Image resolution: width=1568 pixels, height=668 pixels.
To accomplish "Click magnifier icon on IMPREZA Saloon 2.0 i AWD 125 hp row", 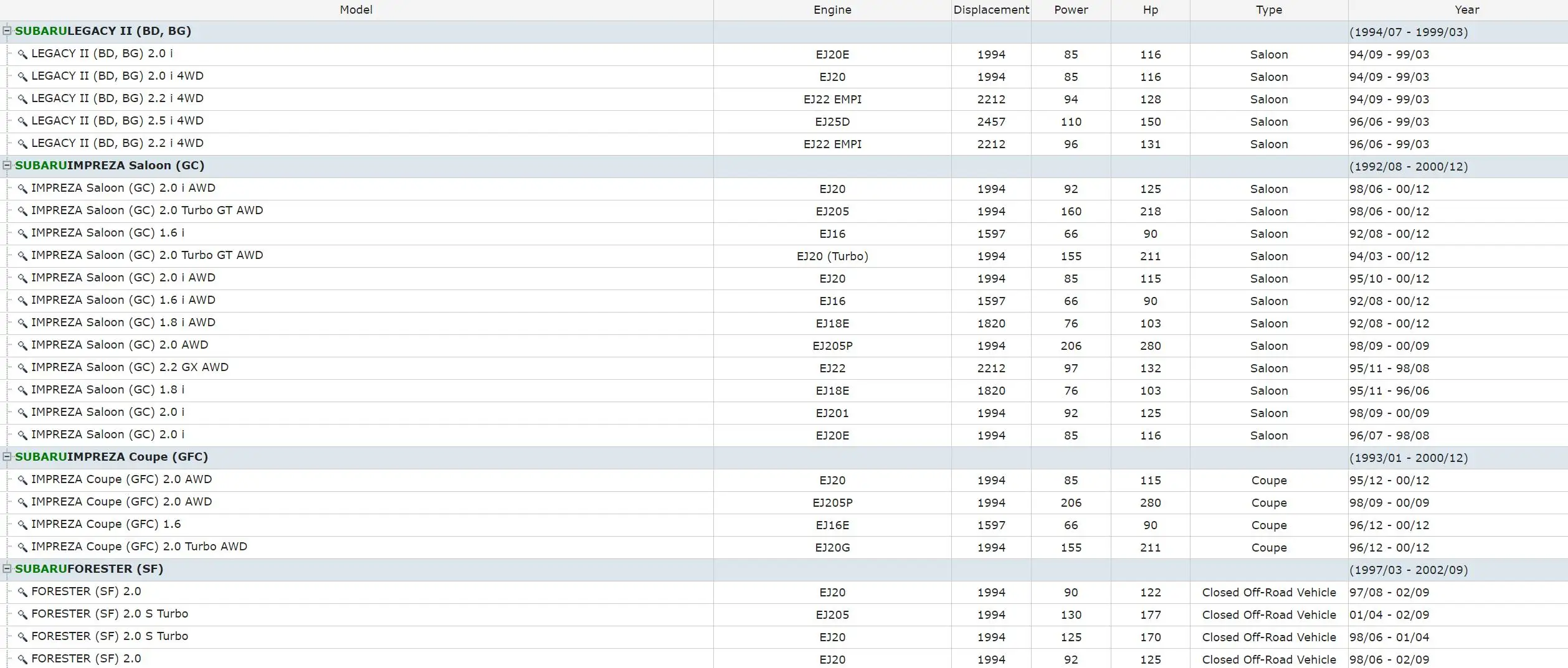I will point(22,189).
